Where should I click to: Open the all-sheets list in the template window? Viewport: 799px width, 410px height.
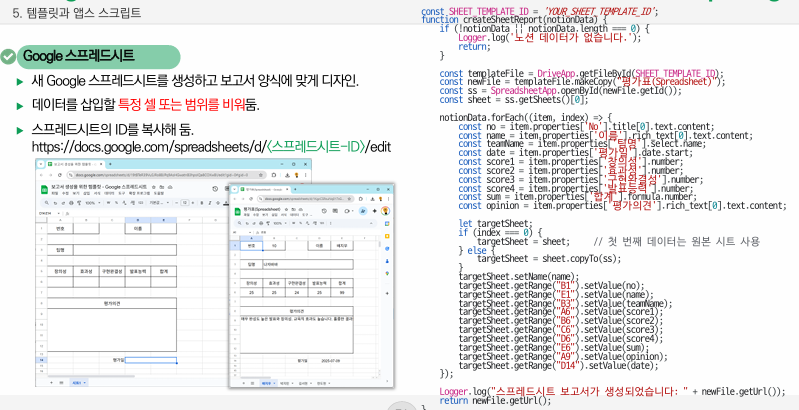click(x=61, y=382)
